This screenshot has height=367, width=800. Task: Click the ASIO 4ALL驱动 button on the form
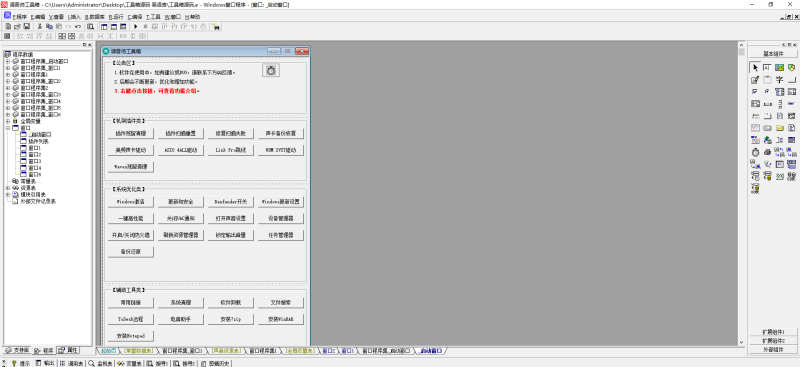[x=181, y=150]
